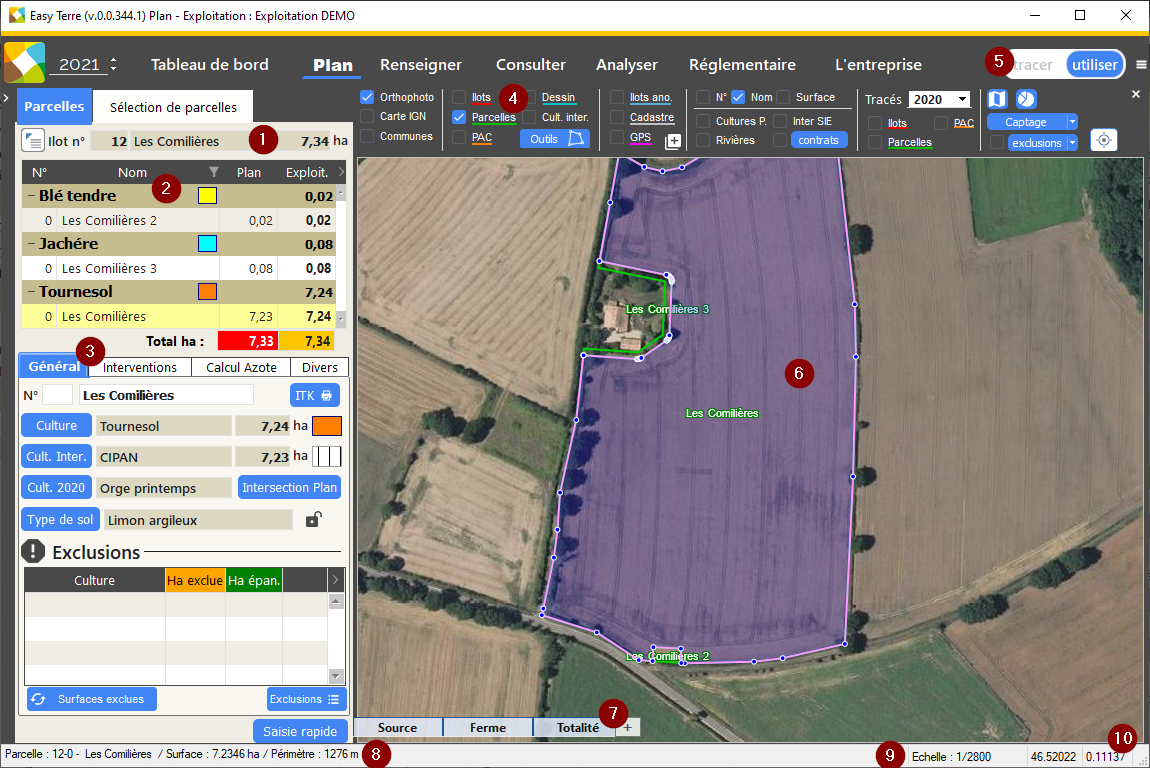Click the padlock icon beside Type de sol
This screenshot has height=768, width=1150.
tap(314, 519)
